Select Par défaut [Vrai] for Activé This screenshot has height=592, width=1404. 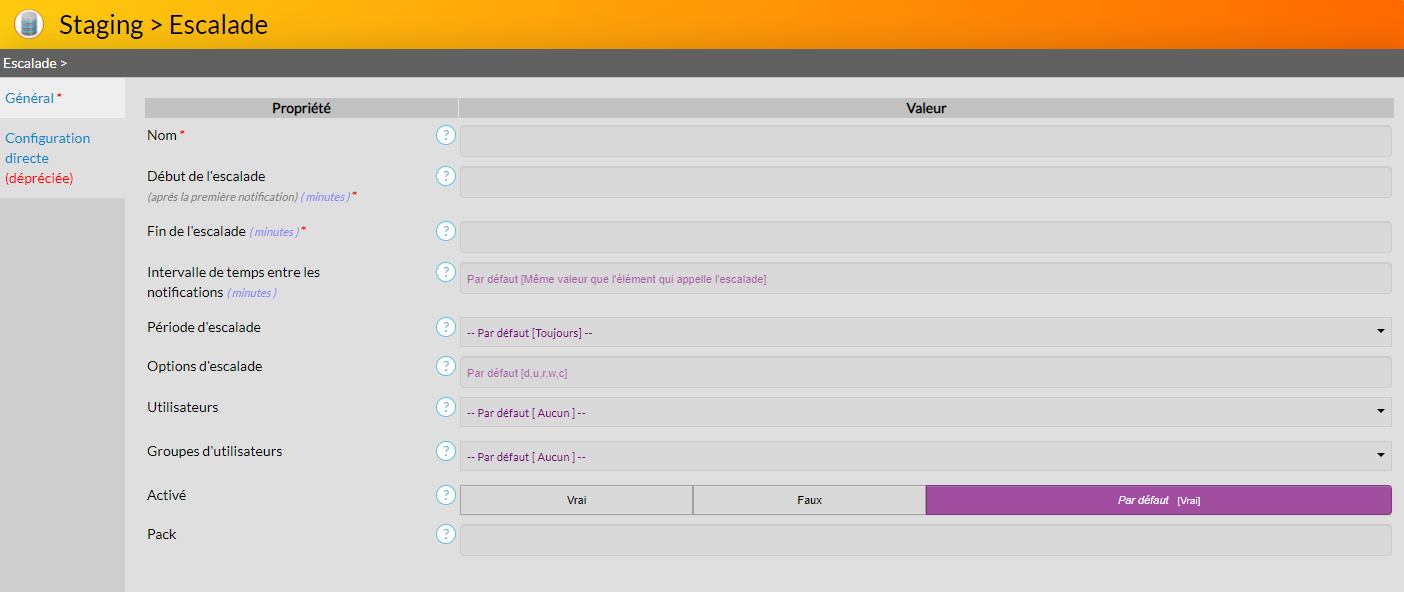coord(1158,500)
